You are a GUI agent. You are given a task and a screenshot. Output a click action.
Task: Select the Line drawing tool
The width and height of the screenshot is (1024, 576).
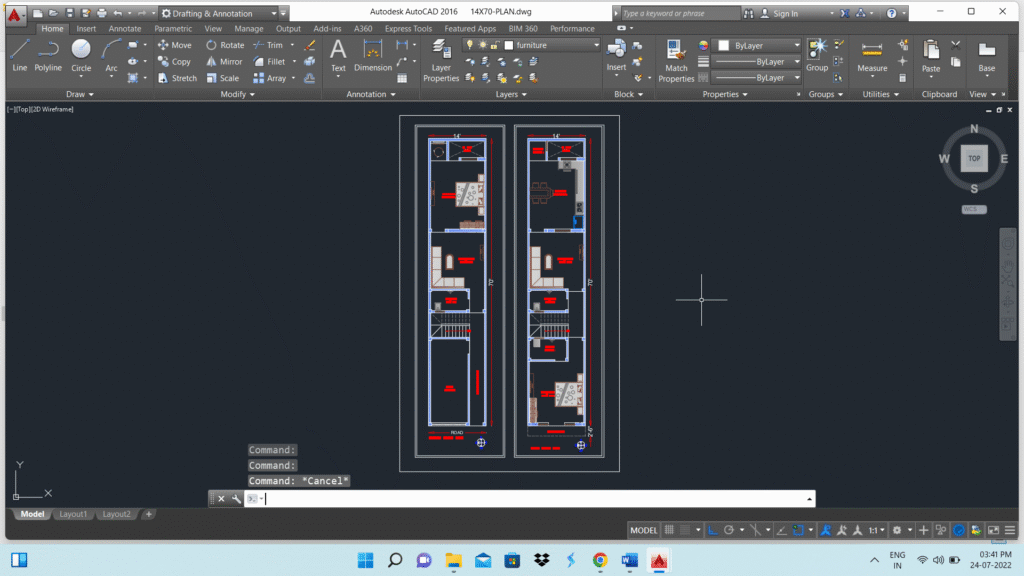click(20, 56)
